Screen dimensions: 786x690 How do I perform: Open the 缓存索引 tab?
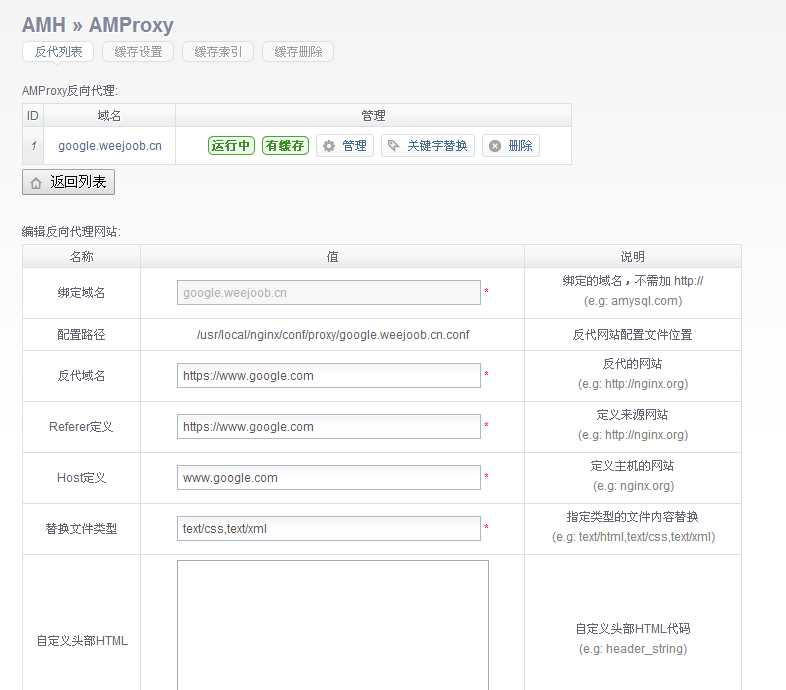pyautogui.click(x=218, y=52)
